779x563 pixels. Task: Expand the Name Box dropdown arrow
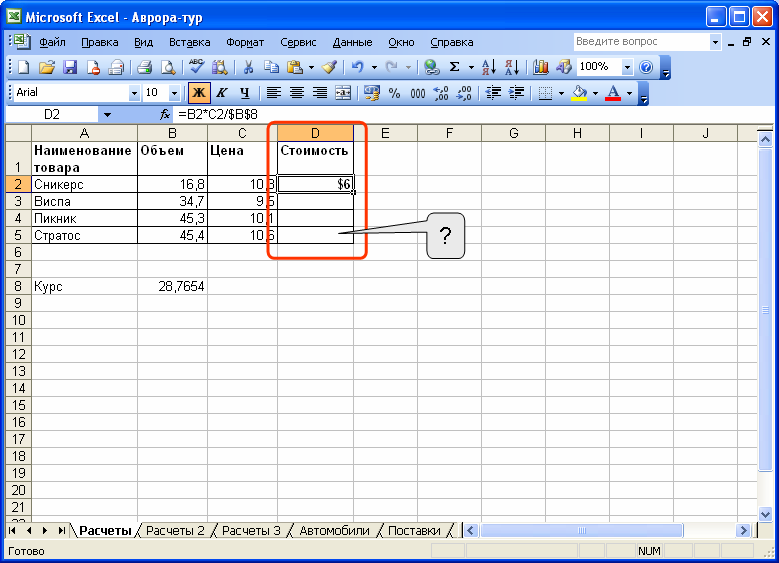(x=107, y=115)
